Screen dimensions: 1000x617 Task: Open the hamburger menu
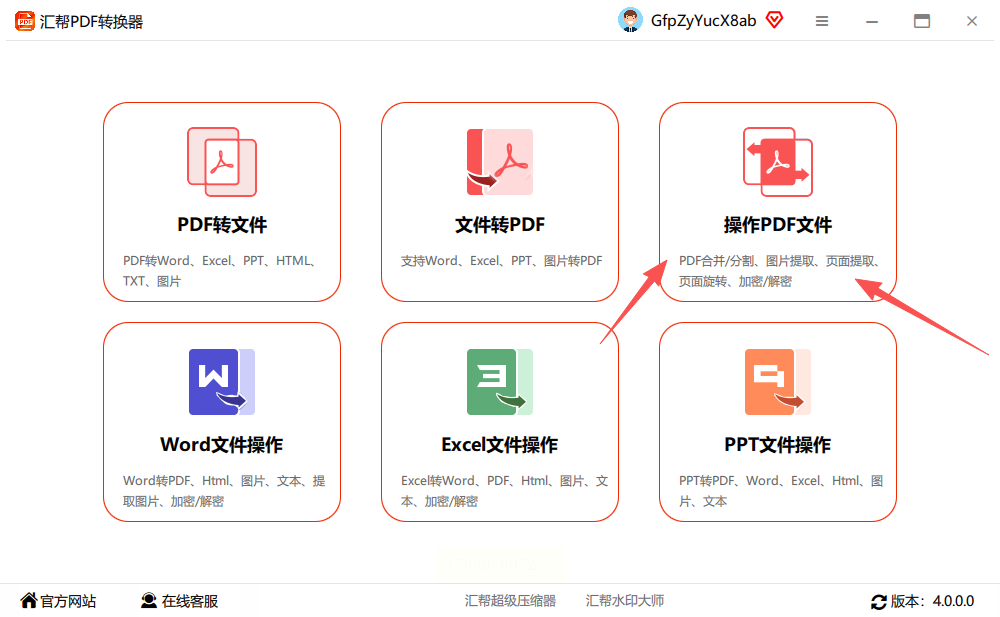click(x=822, y=21)
